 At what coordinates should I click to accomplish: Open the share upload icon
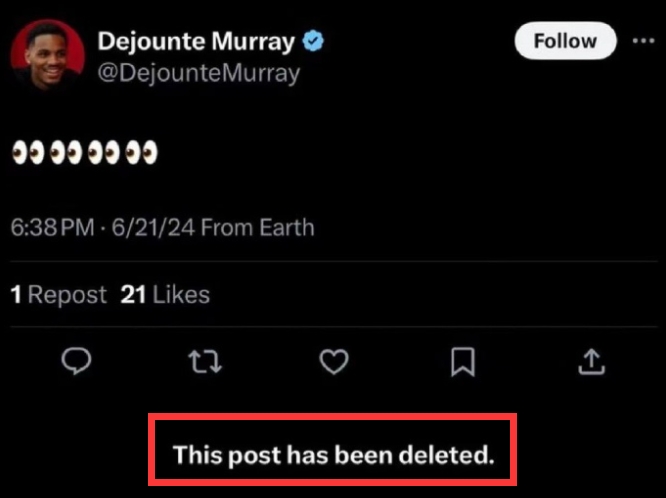pos(591,362)
